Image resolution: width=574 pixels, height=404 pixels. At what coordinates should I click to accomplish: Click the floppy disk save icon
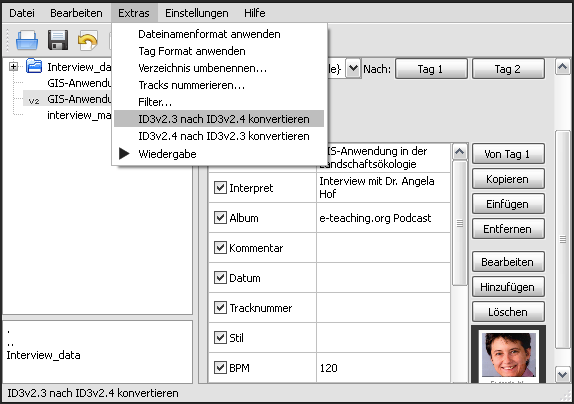[x=58, y=40]
